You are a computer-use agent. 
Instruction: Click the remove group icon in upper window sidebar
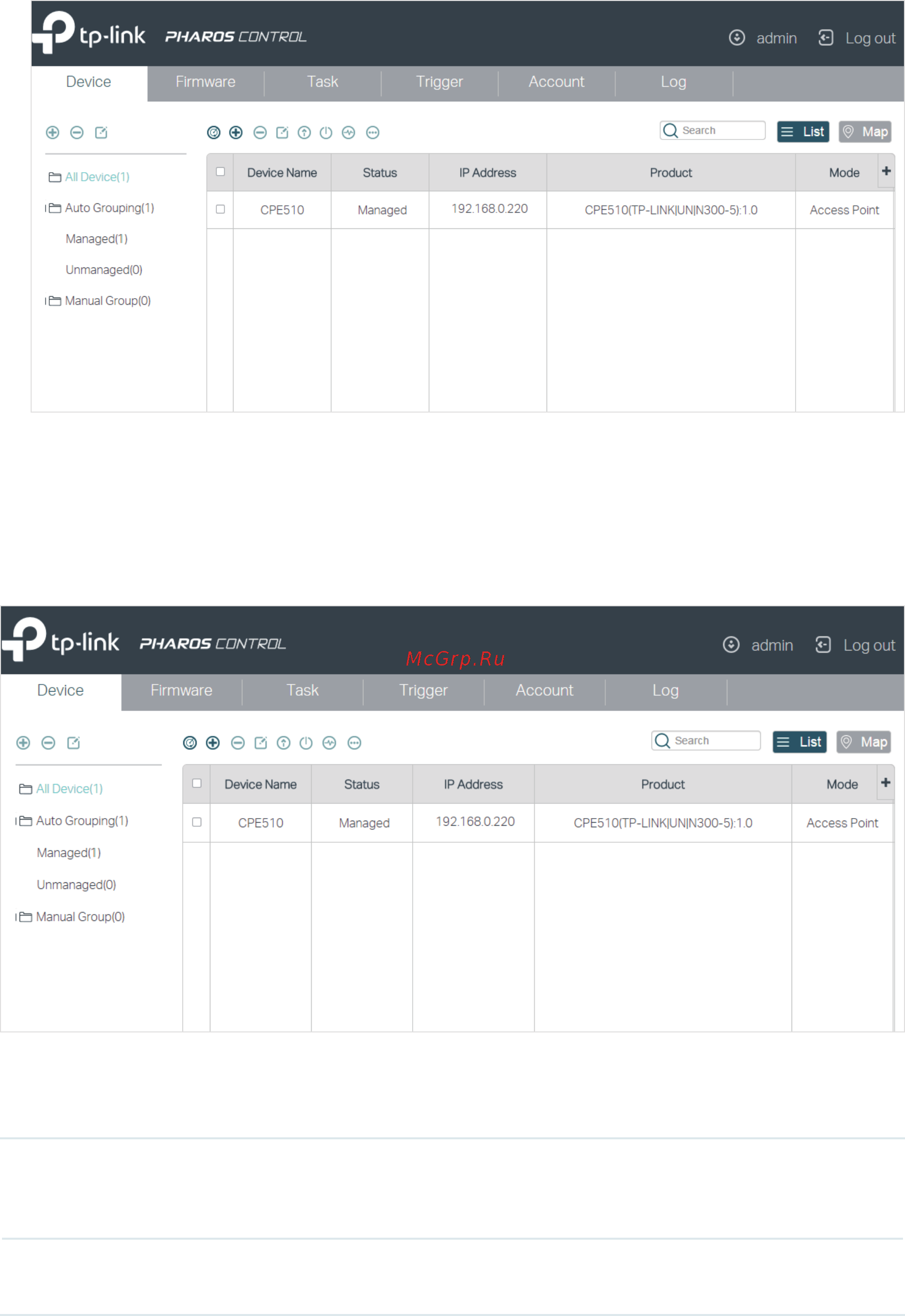pos(77,133)
